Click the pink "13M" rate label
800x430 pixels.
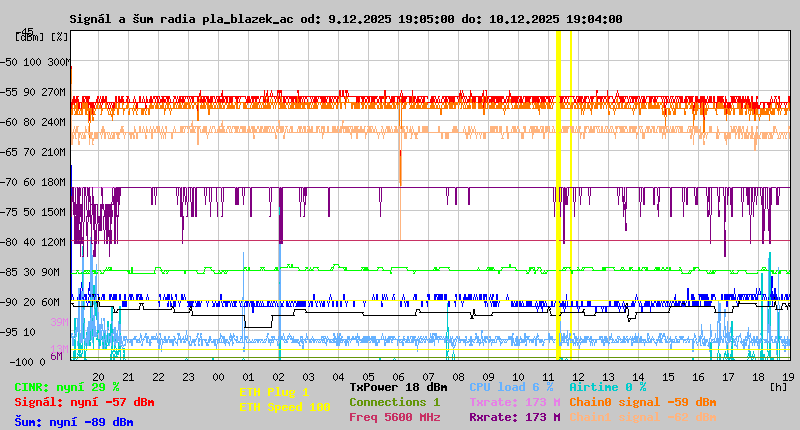coord(59,348)
